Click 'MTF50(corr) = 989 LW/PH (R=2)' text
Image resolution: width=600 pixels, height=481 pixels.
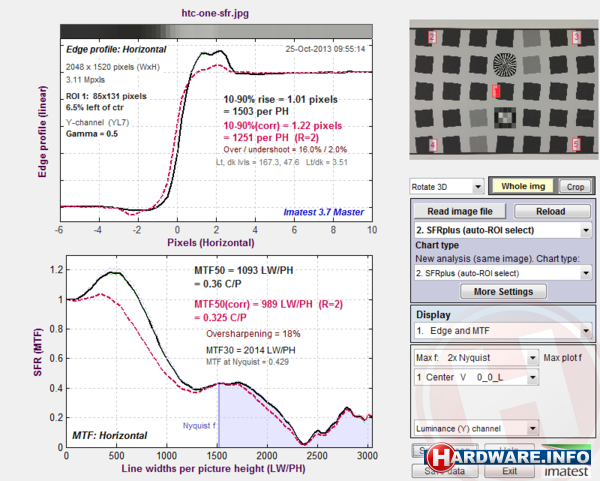pyautogui.click(x=269, y=304)
